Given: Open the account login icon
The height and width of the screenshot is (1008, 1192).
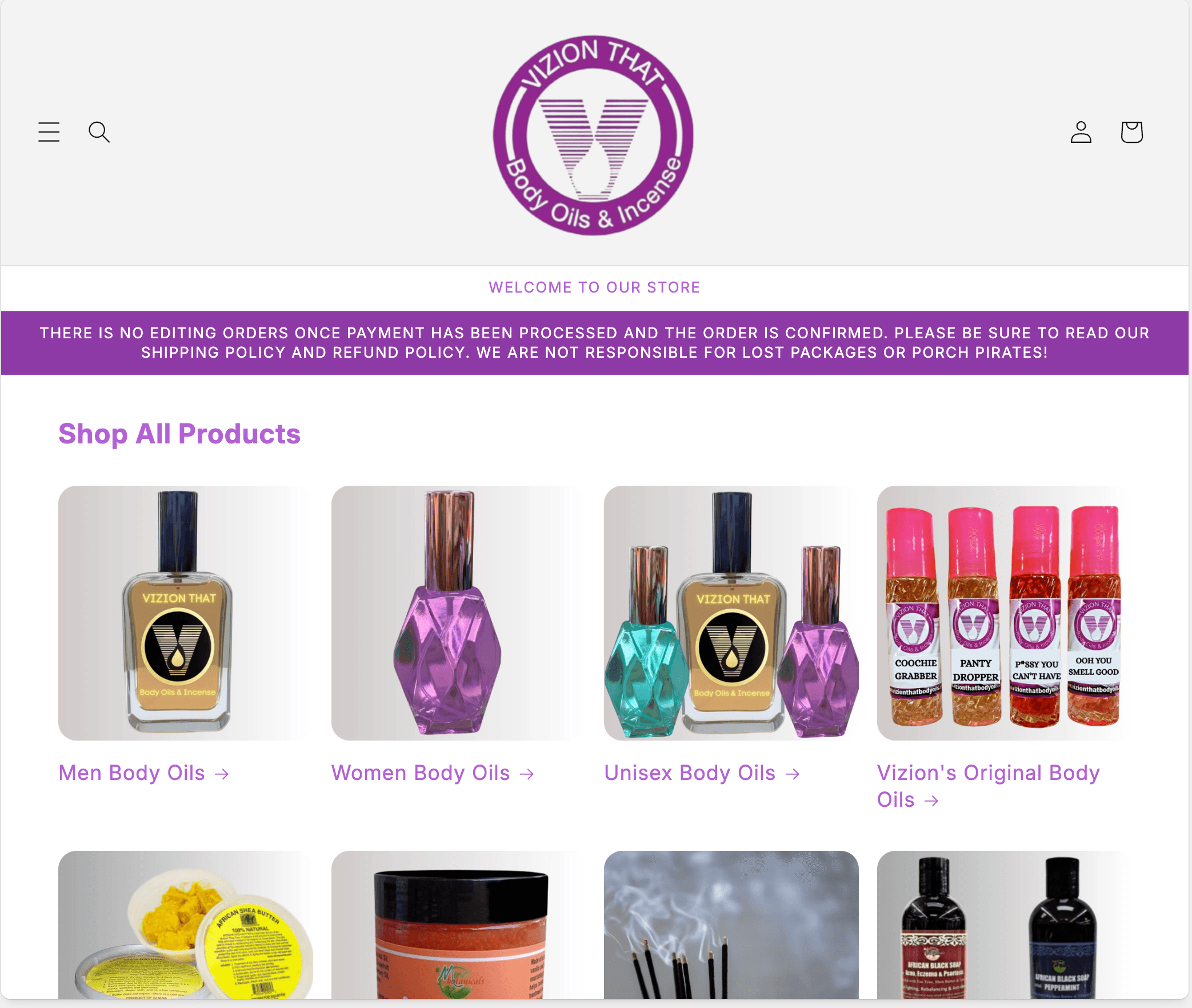Looking at the screenshot, I should point(1081,132).
